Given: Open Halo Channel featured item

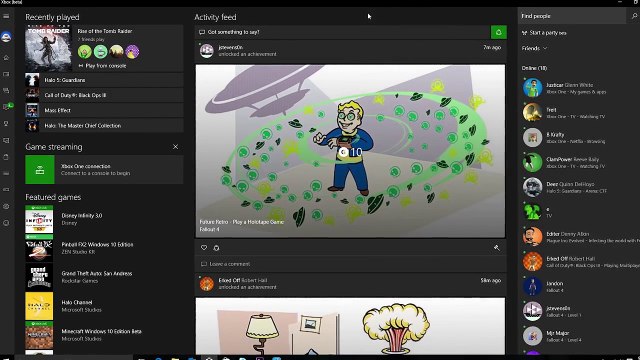Looking at the screenshot, I should click(x=104, y=306).
